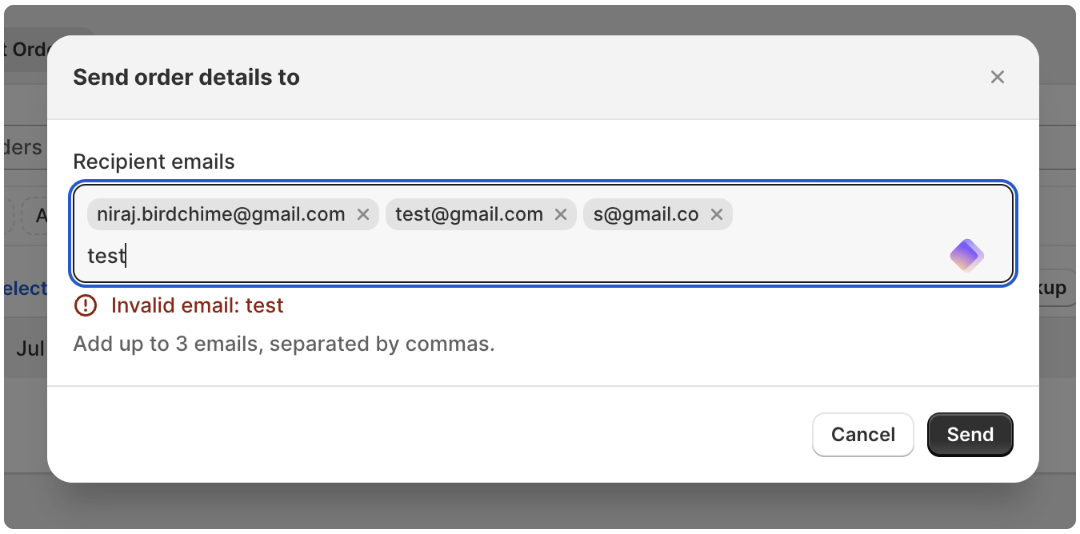Click the purple diamond assistant icon

966,256
